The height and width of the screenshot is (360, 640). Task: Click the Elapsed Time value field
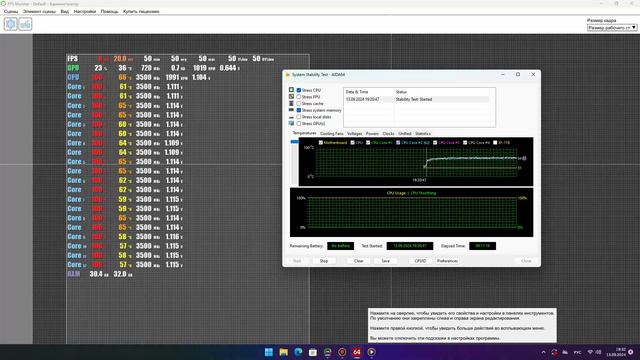coord(482,246)
